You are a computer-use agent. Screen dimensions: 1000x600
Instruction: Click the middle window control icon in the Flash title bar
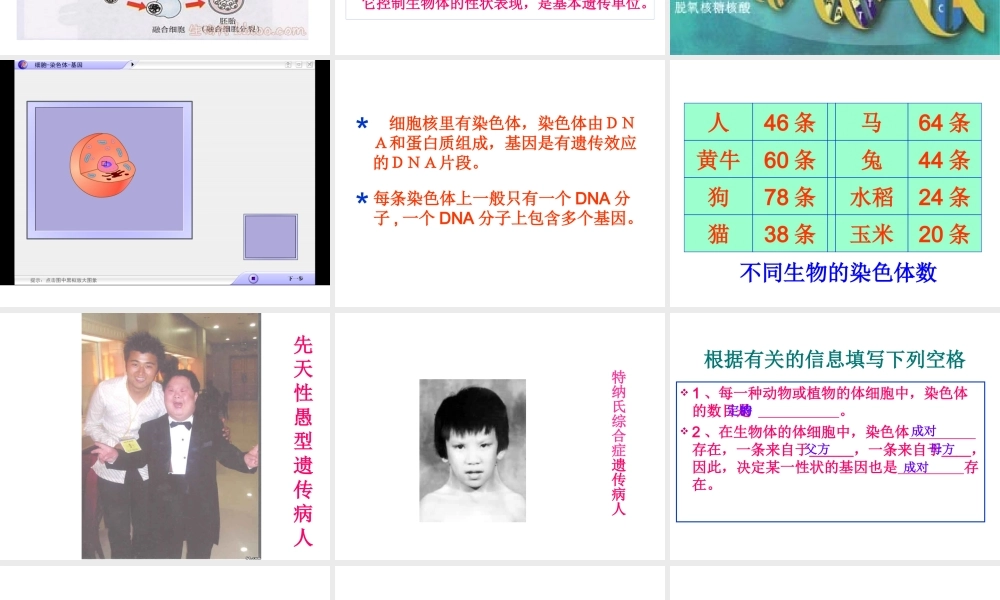pyautogui.click(x=298, y=64)
